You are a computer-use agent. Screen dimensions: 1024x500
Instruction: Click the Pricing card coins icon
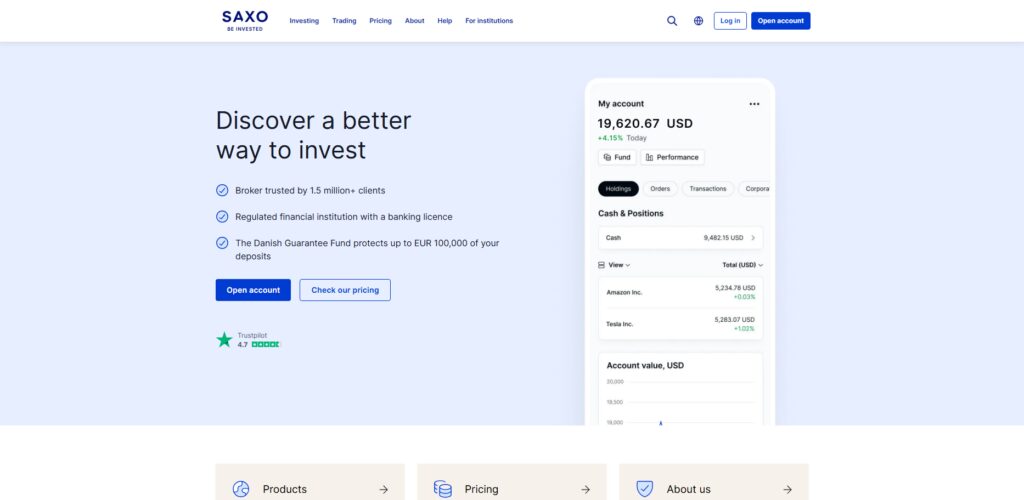point(443,489)
